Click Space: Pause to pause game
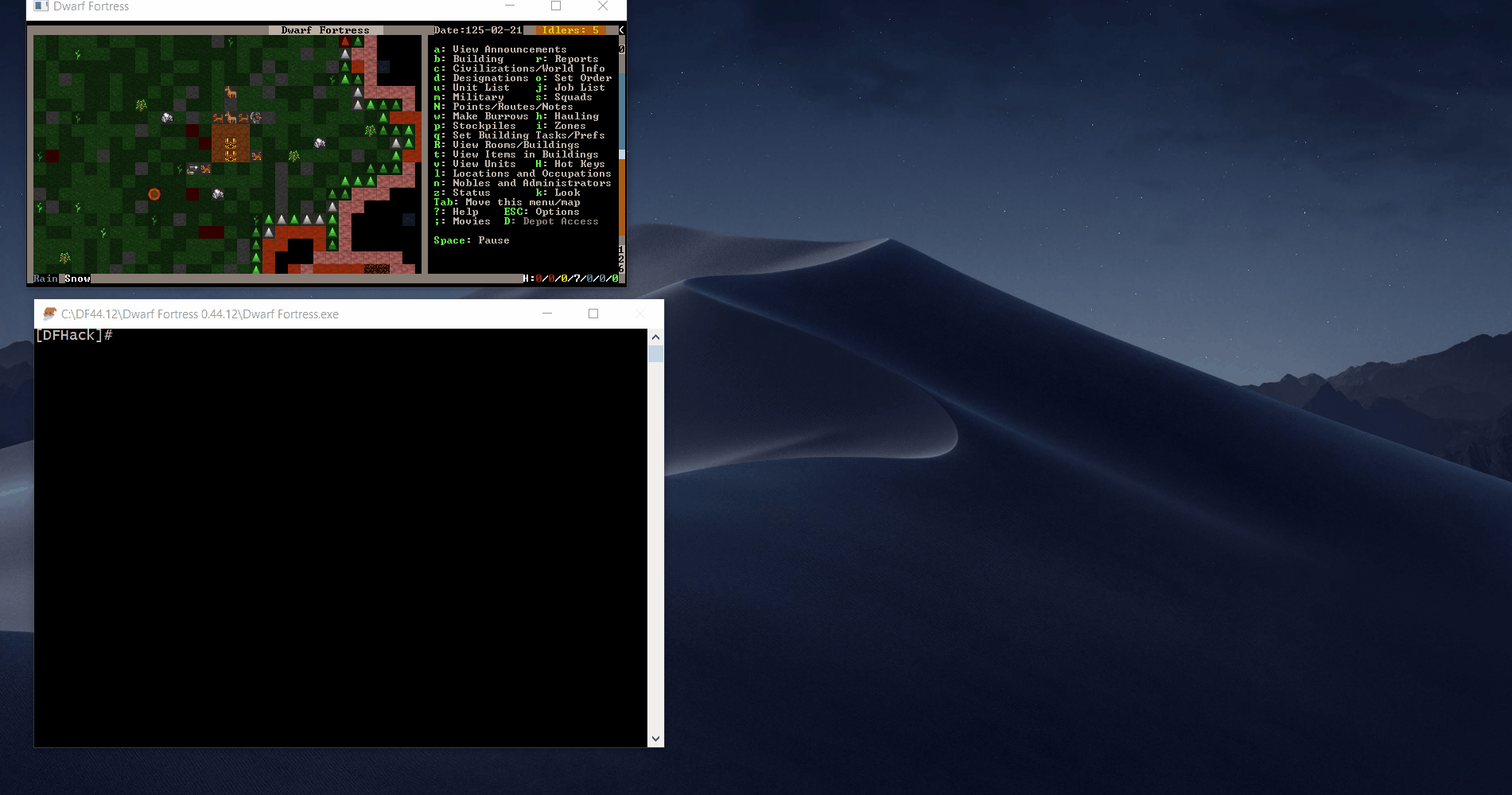 (472, 240)
